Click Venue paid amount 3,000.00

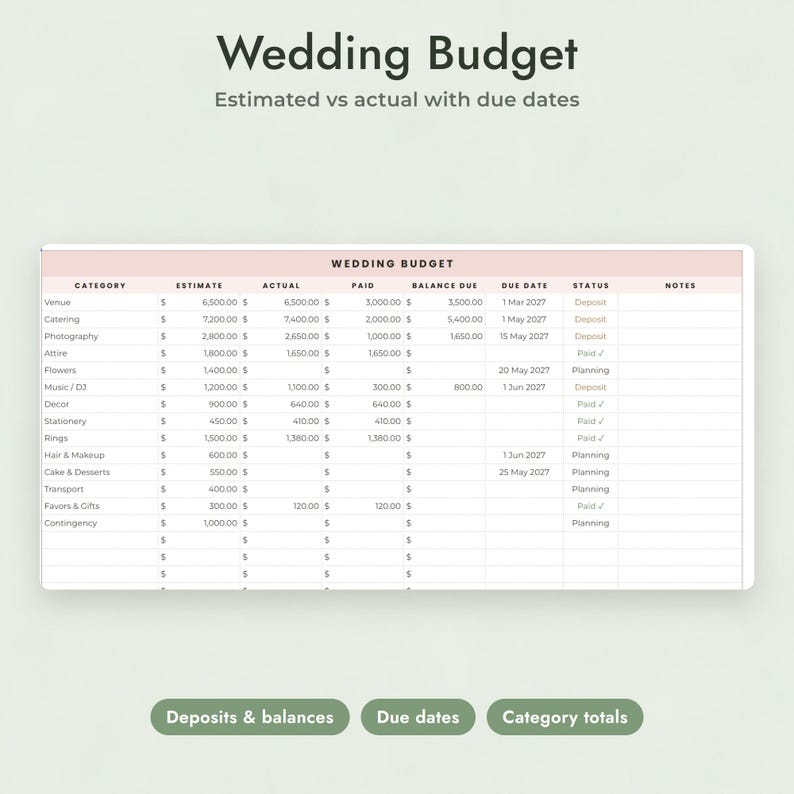[363, 302]
